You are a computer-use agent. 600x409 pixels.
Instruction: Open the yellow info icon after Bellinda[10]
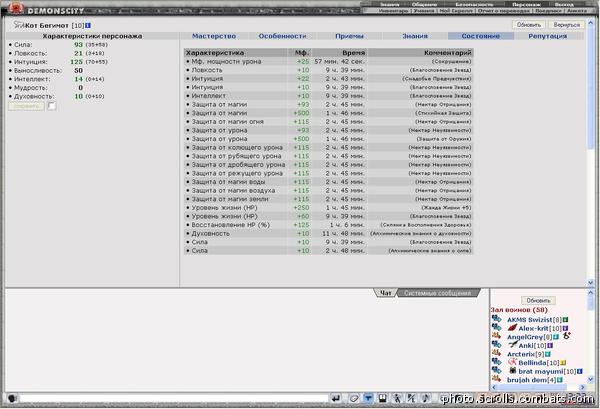click(x=563, y=363)
